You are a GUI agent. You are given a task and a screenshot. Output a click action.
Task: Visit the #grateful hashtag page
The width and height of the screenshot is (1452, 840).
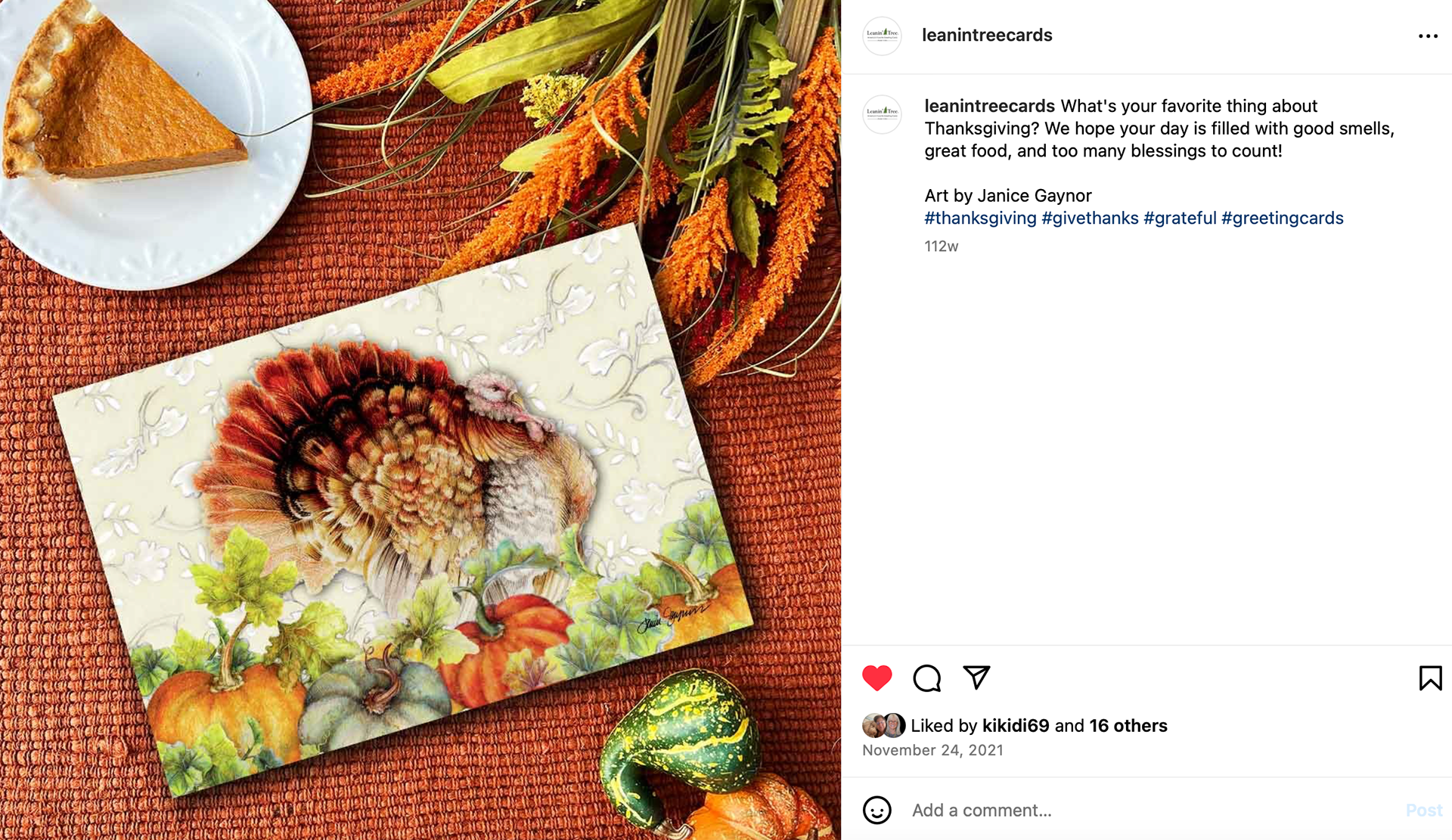[x=1180, y=219]
